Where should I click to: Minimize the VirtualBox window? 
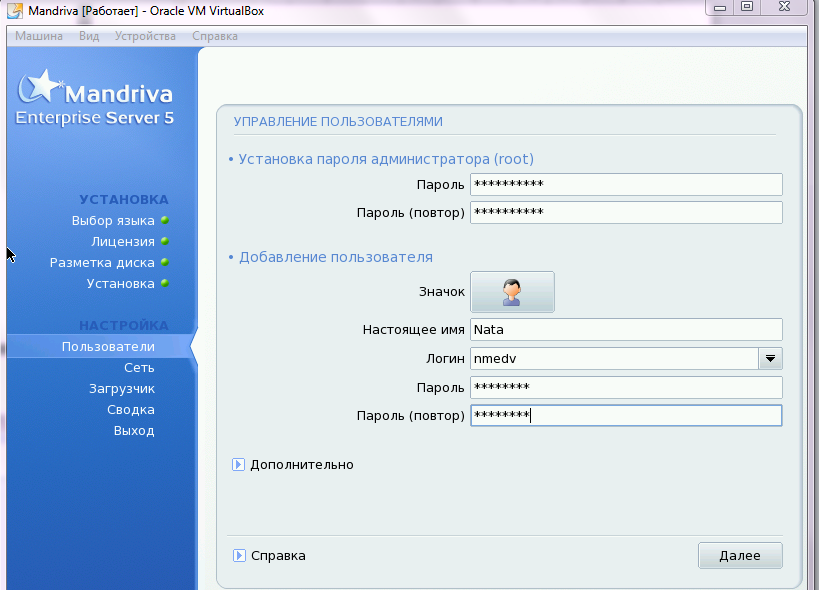[x=720, y=7]
